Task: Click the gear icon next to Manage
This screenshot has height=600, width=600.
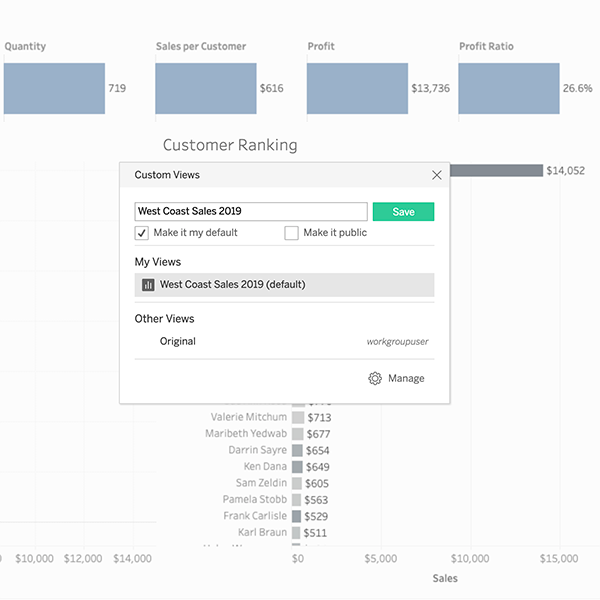Action: click(375, 379)
